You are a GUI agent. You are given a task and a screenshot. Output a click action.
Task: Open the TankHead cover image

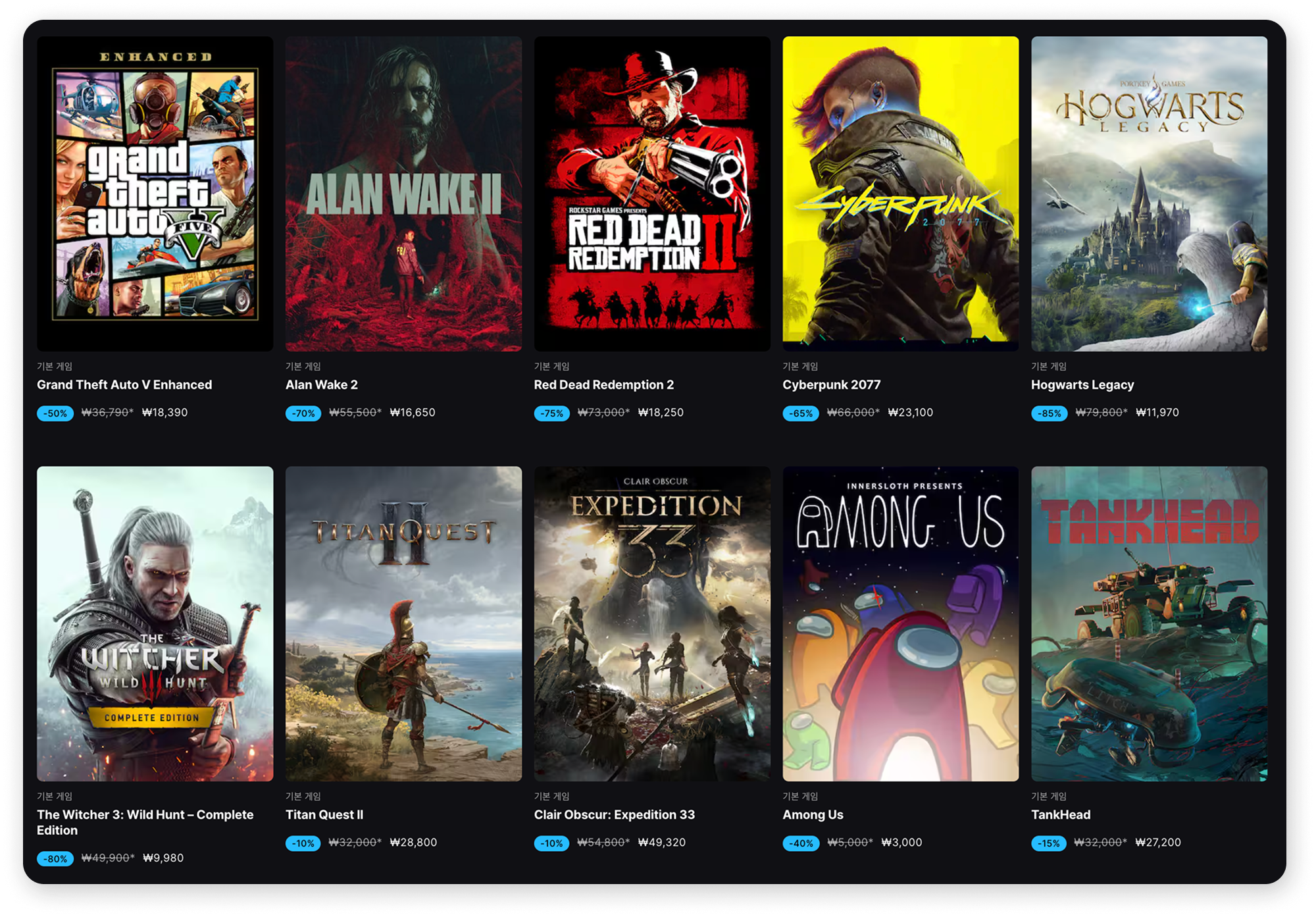point(1150,624)
